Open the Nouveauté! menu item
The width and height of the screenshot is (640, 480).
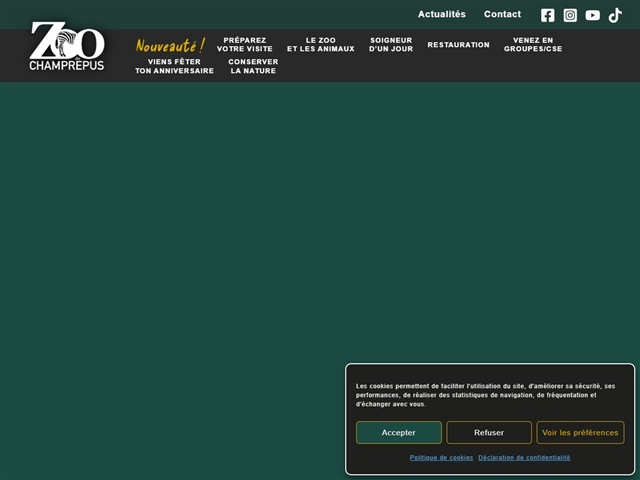(x=170, y=46)
